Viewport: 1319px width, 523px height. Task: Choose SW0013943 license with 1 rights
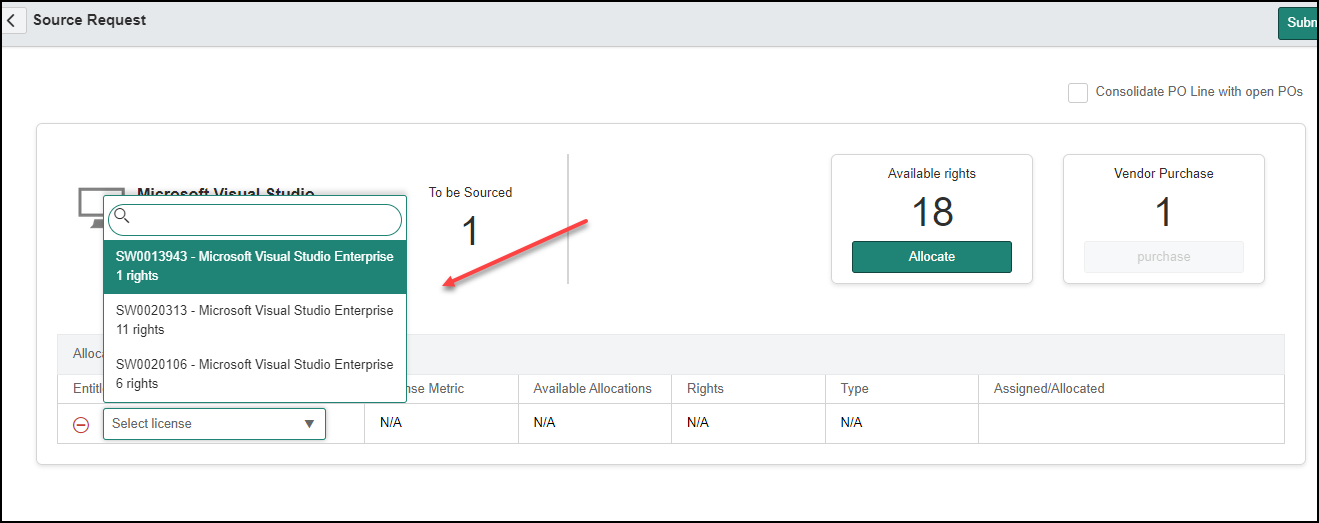tap(255, 266)
